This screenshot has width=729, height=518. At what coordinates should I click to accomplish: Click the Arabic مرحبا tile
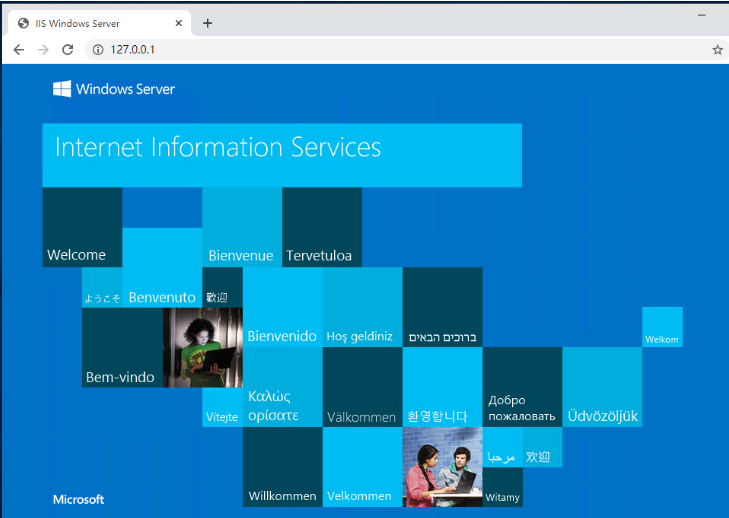click(503, 447)
